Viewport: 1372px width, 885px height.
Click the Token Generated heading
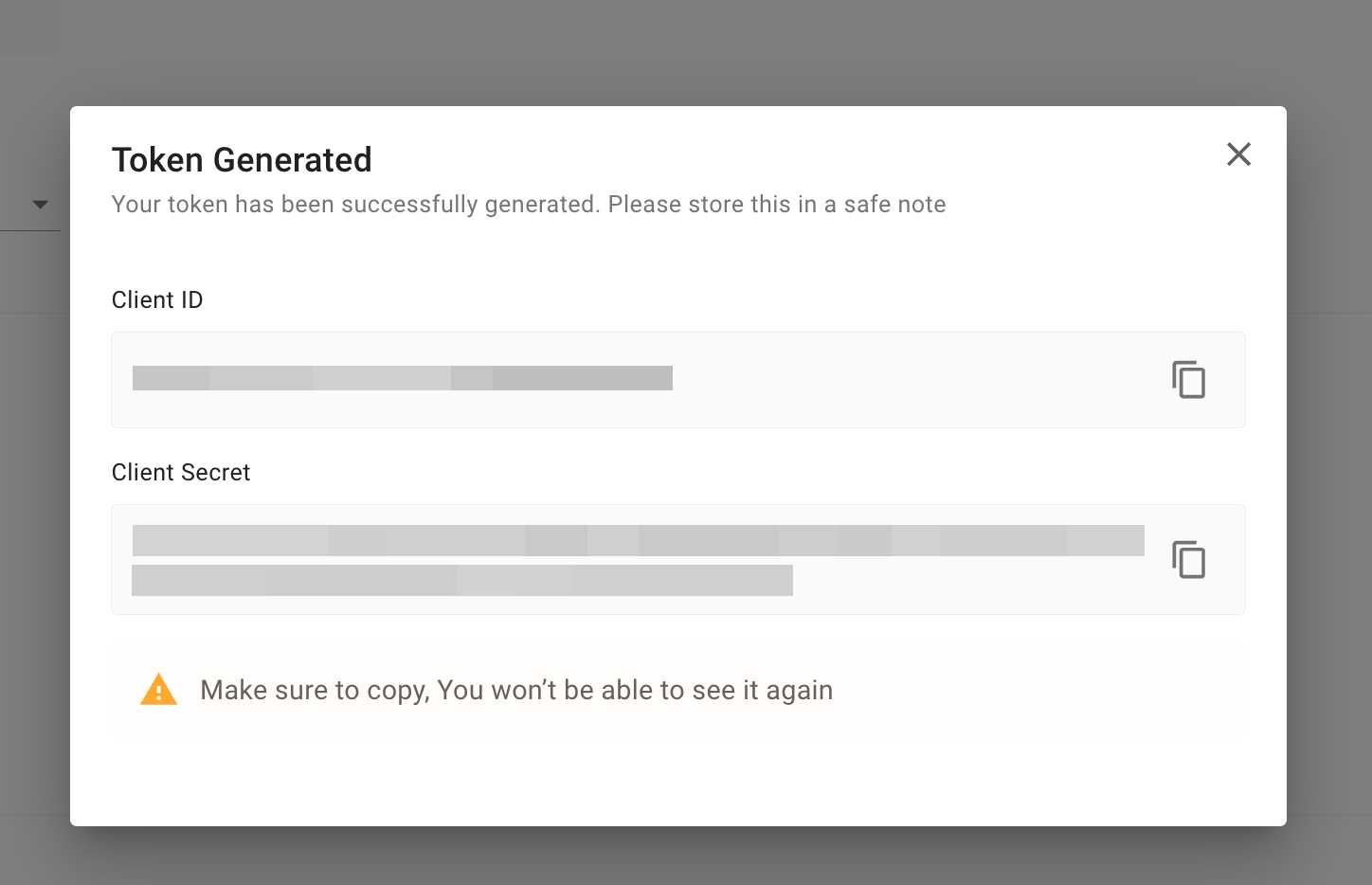[x=242, y=160]
